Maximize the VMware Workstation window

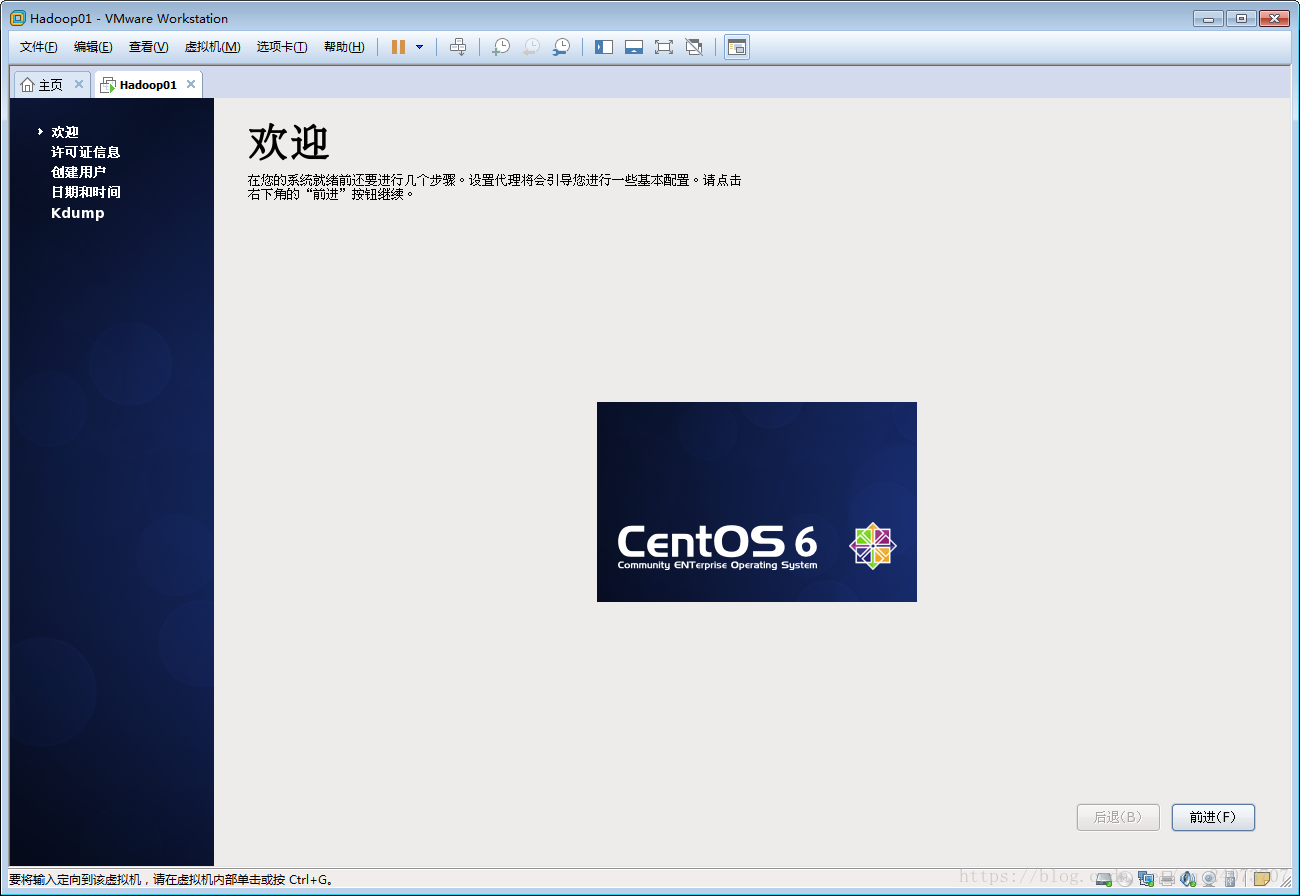coord(1241,18)
